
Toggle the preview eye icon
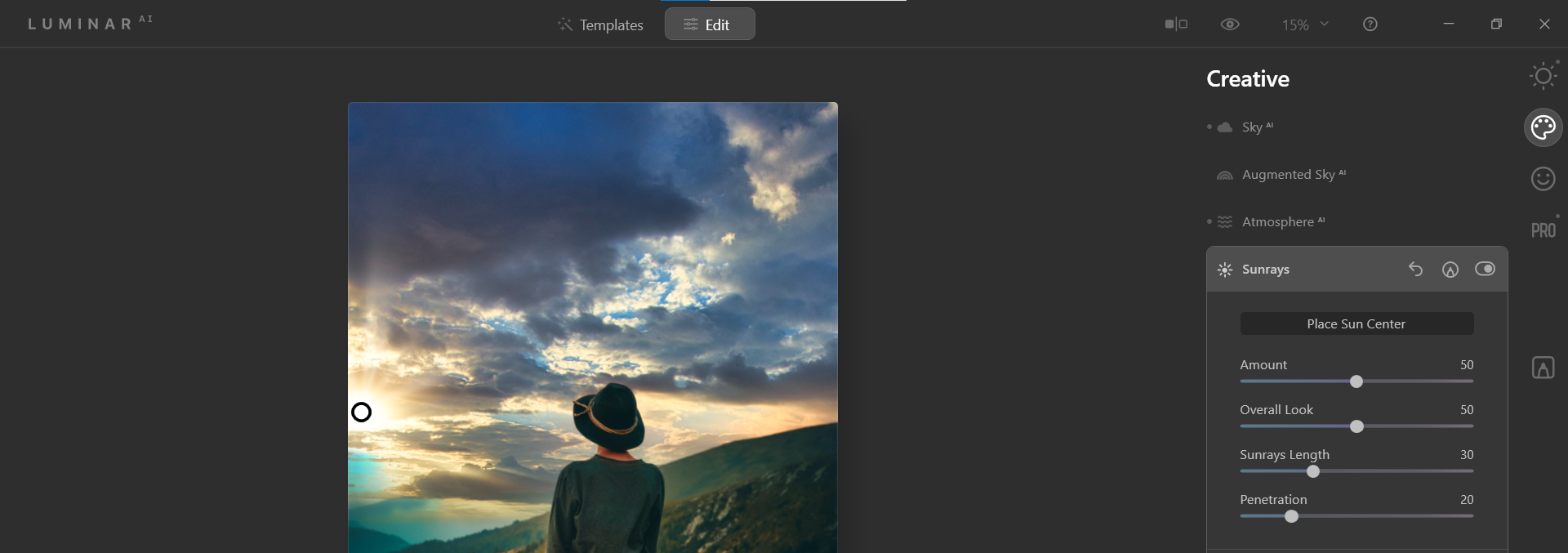(x=1230, y=25)
